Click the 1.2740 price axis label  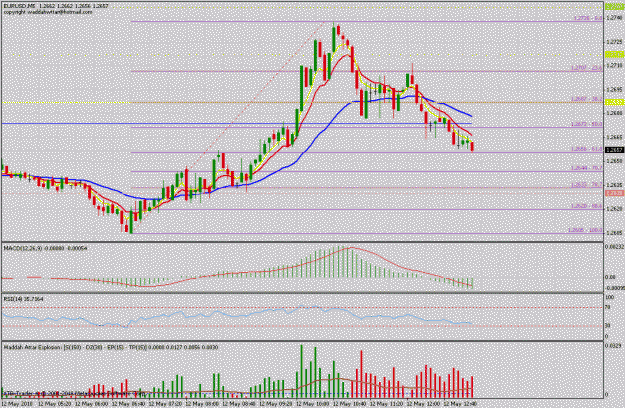point(614,18)
